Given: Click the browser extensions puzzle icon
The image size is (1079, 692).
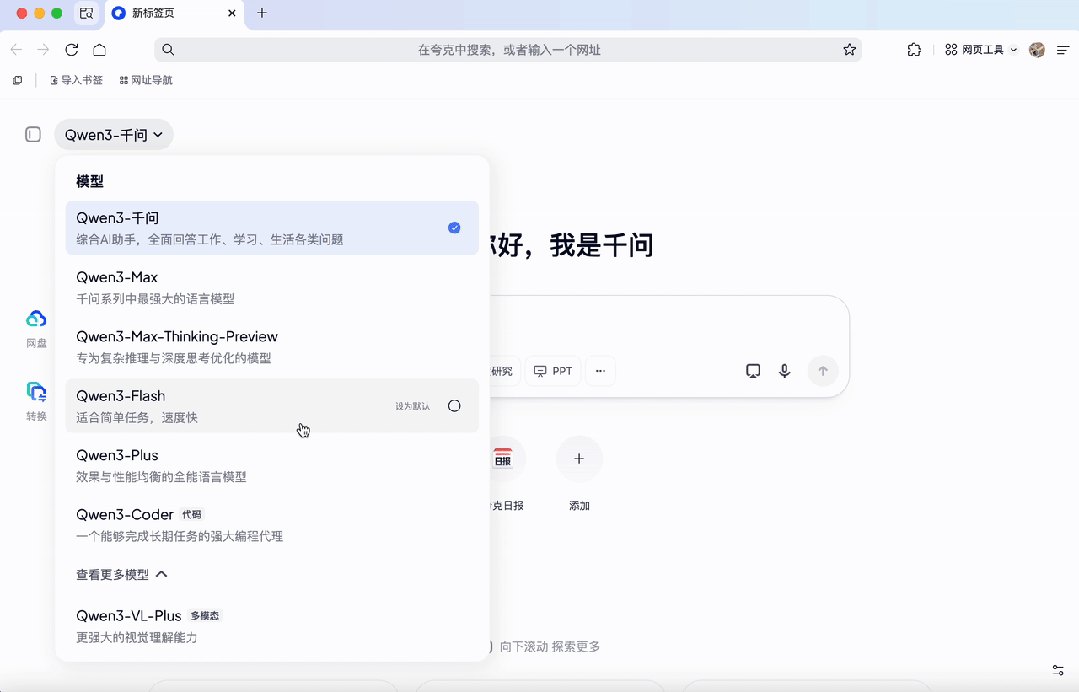Looking at the screenshot, I should coord(913,48).
